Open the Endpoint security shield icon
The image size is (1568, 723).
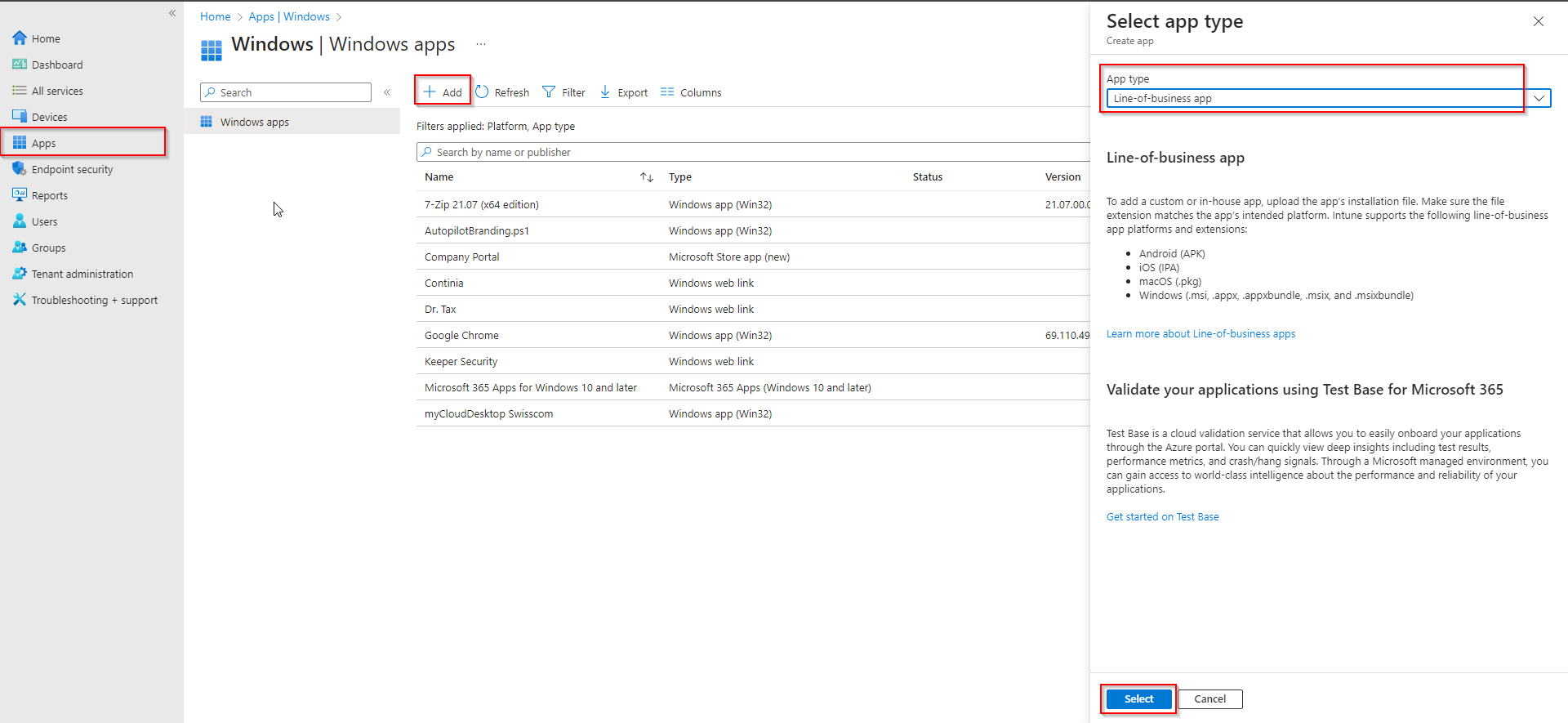[x=20, y=169]
